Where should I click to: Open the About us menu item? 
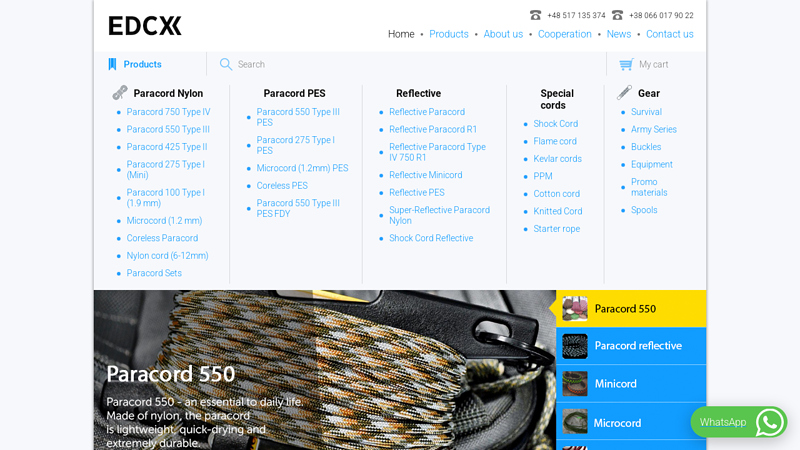(x=503, y=34)
